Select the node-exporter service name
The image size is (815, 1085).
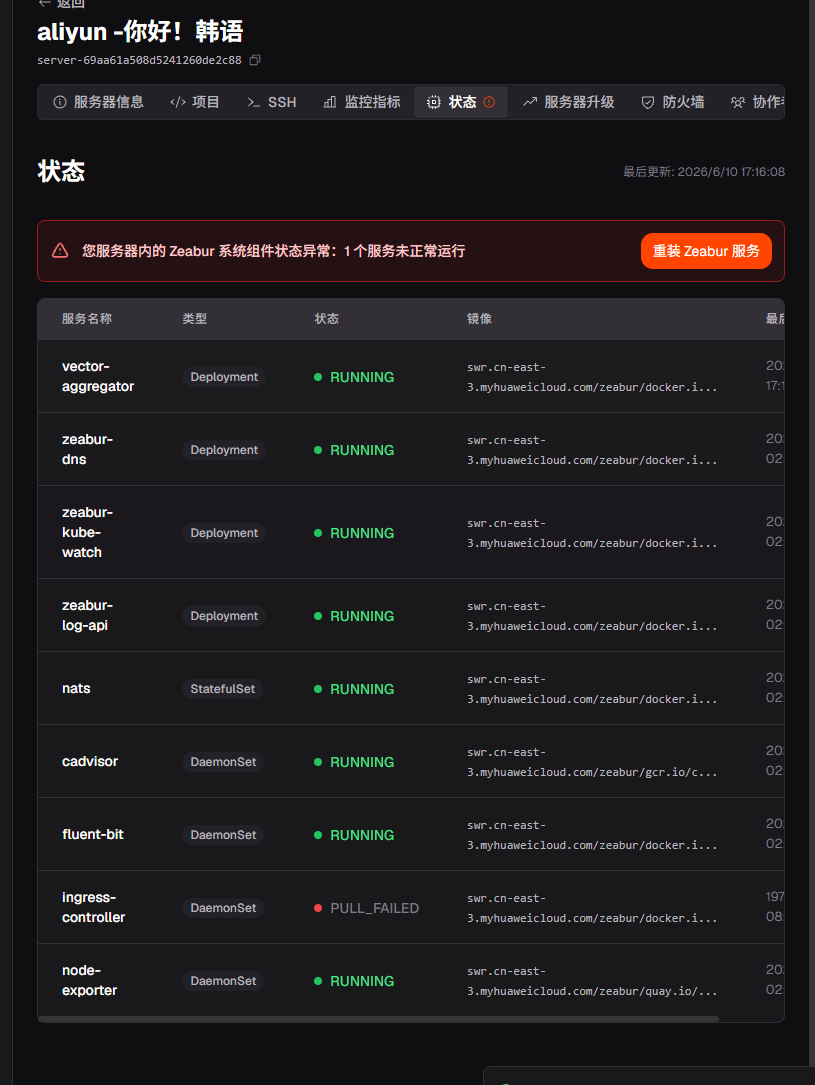tap(89, 981)
